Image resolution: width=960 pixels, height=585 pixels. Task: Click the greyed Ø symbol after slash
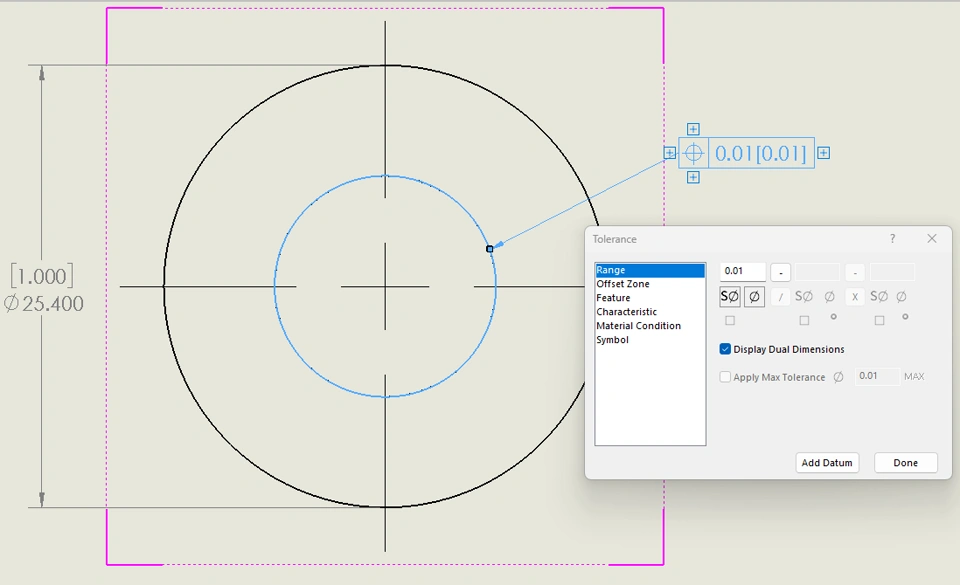click(x=830, y=297)
